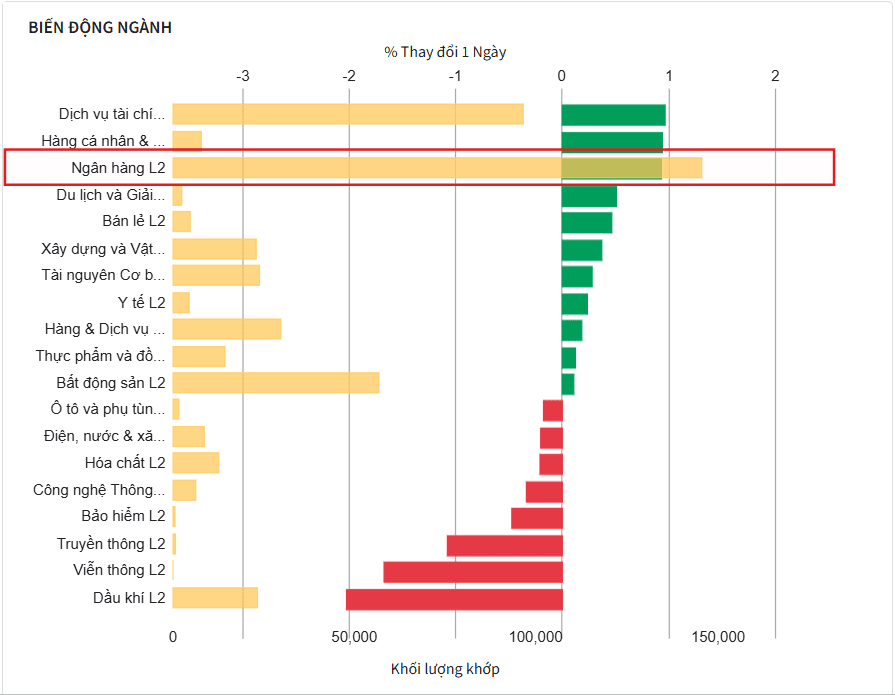The height and width of the screenshot is (695, 895).
Task: Click the '50,000' volume axis tick
Action: [x=354, y=637]
